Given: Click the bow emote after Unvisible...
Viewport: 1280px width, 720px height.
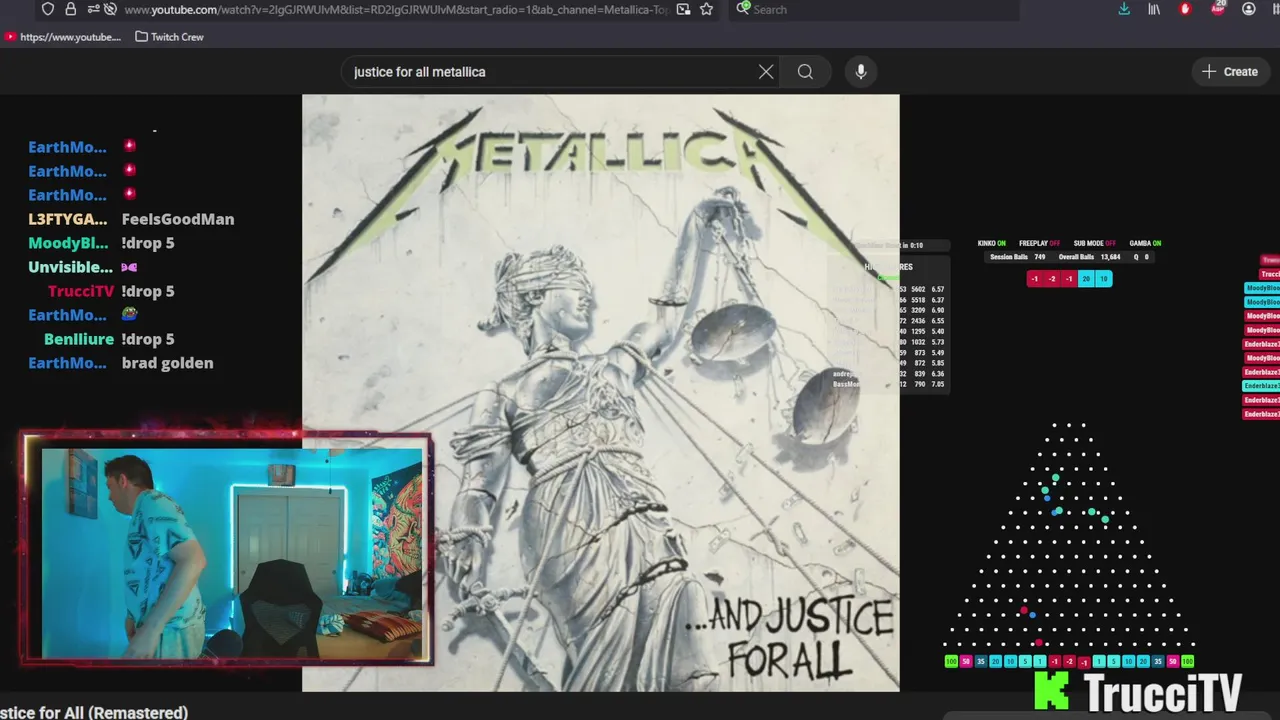Looking at the screenshot, I should click(129, 267).
